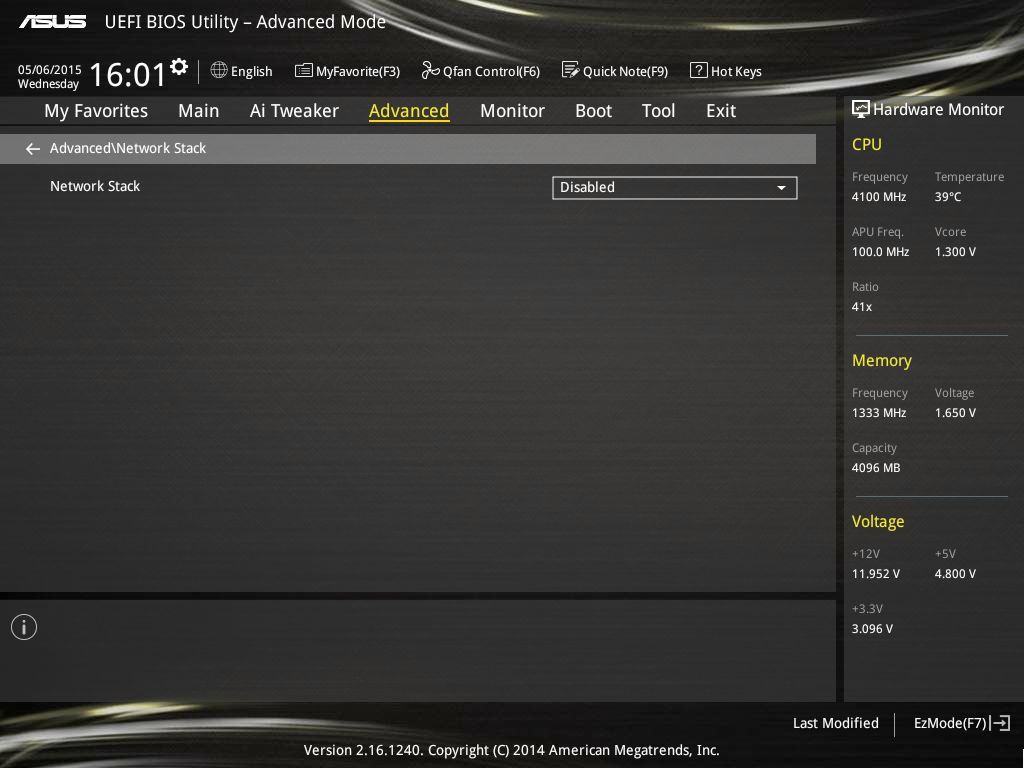
Task: Select the Advanced tab
Action: (409, 111)
